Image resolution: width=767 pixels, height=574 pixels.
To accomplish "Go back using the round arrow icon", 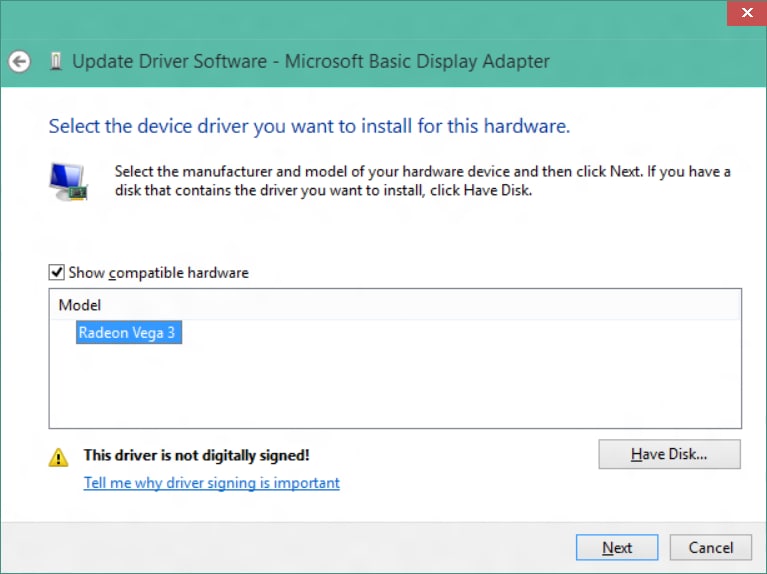I will [20, 62].
